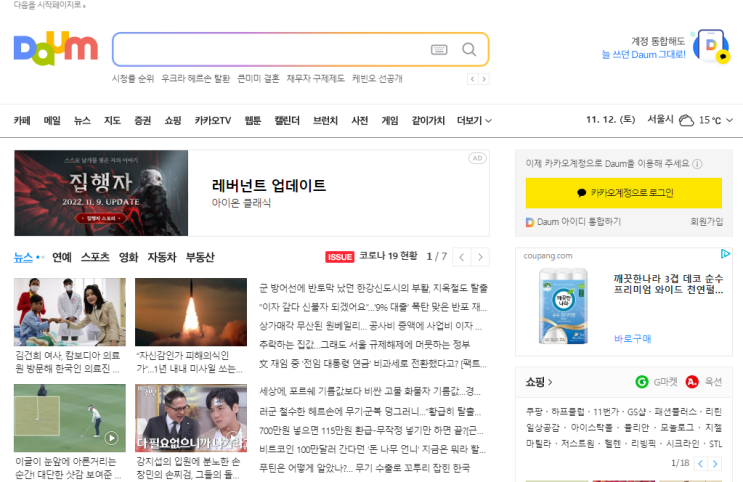Switch to the 부동산 tab
743x482 pixels.
200,257
